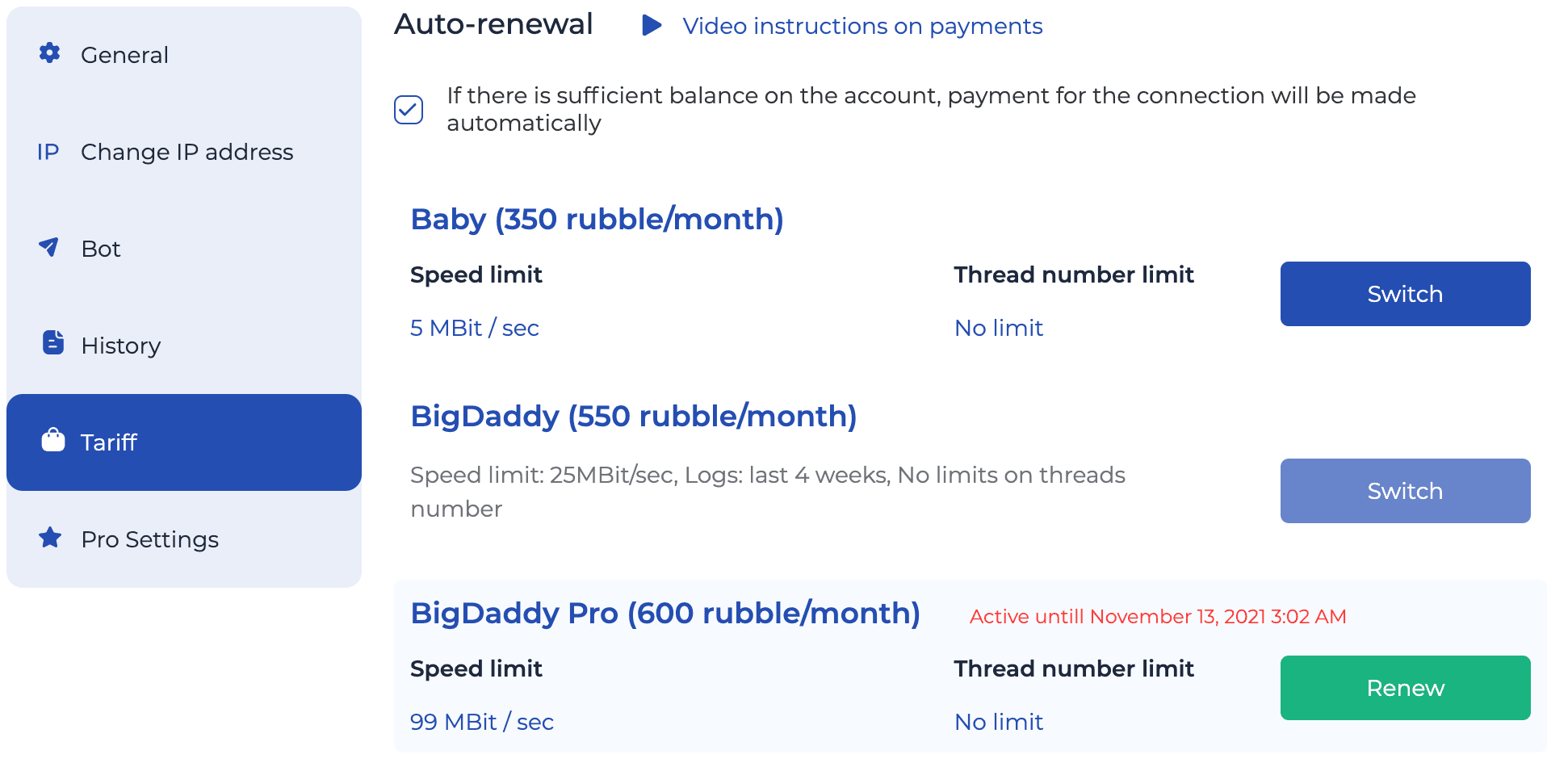Switch to the BigDaddy tariff
Viewport: 1568px width, 767px height.
1405,491
